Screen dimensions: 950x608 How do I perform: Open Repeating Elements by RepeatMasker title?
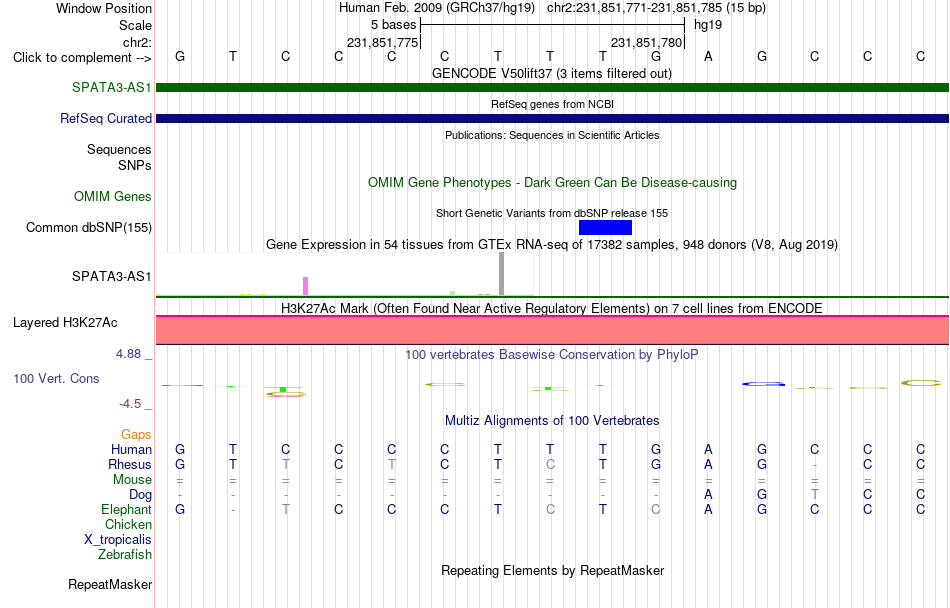(x=553, y=570)
